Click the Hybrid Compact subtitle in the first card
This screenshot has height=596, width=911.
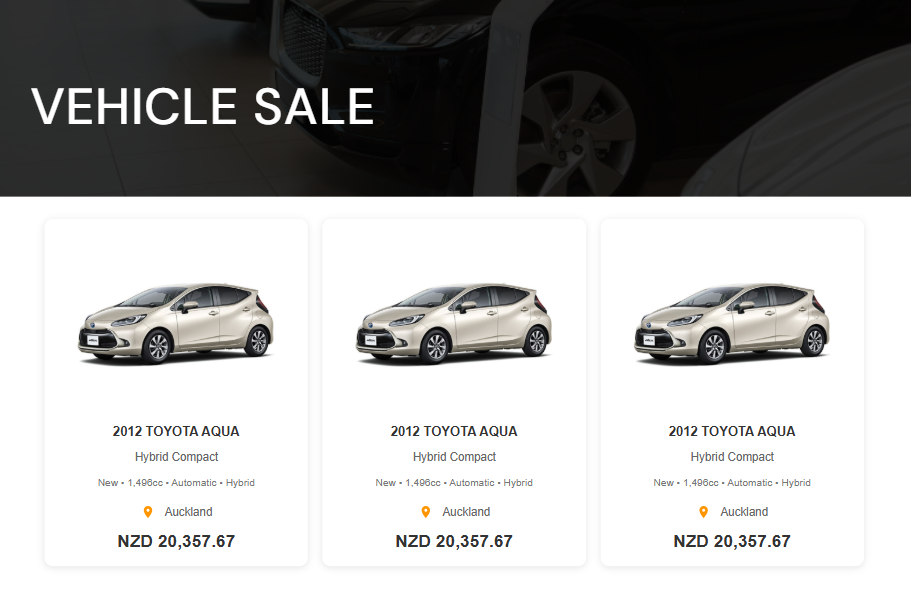tap(176, 457)
